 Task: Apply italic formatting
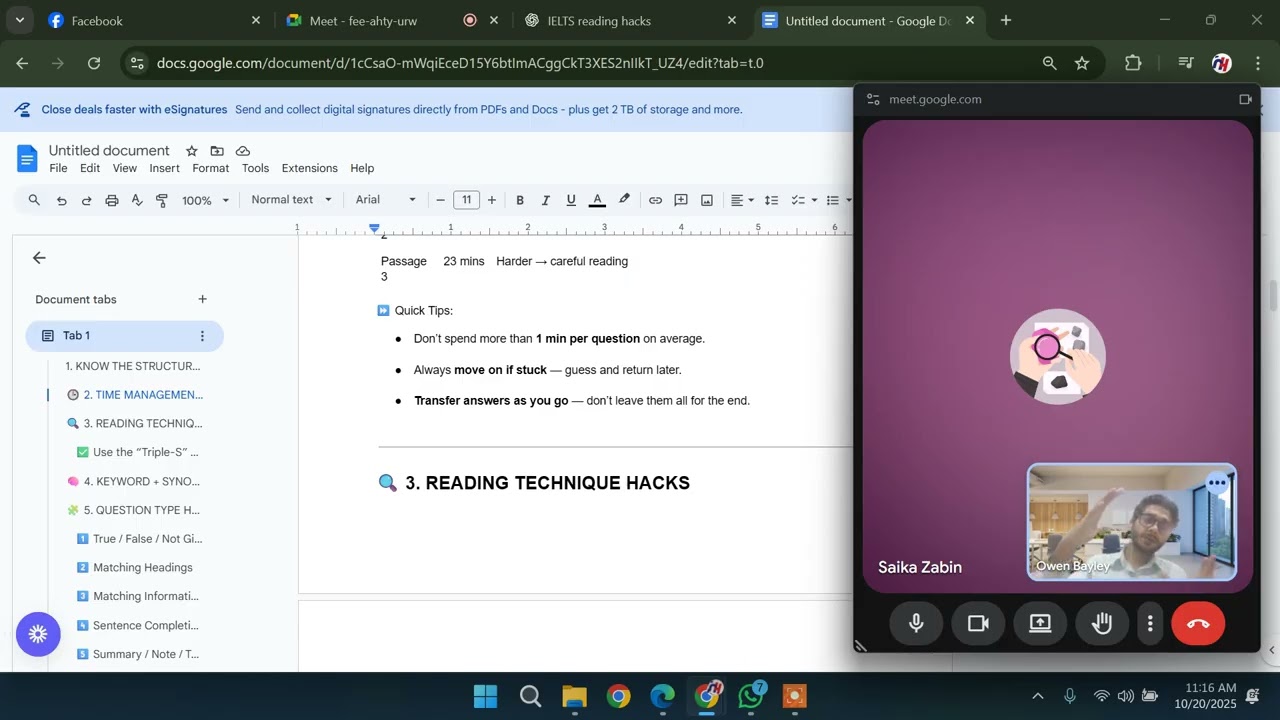tap(545, 200)
